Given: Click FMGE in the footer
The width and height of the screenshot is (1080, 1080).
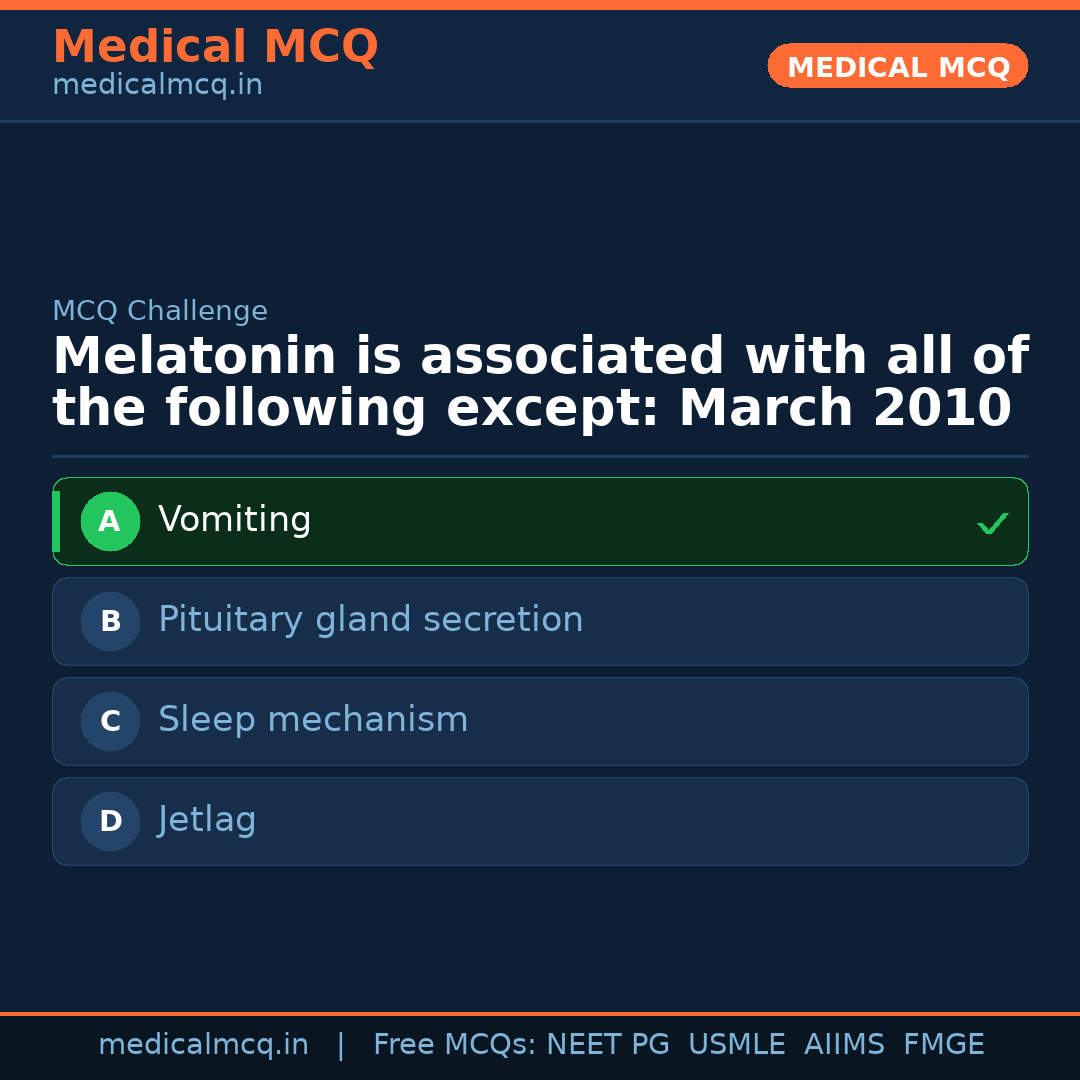Looking at the screenshot, I should 944,1045.
